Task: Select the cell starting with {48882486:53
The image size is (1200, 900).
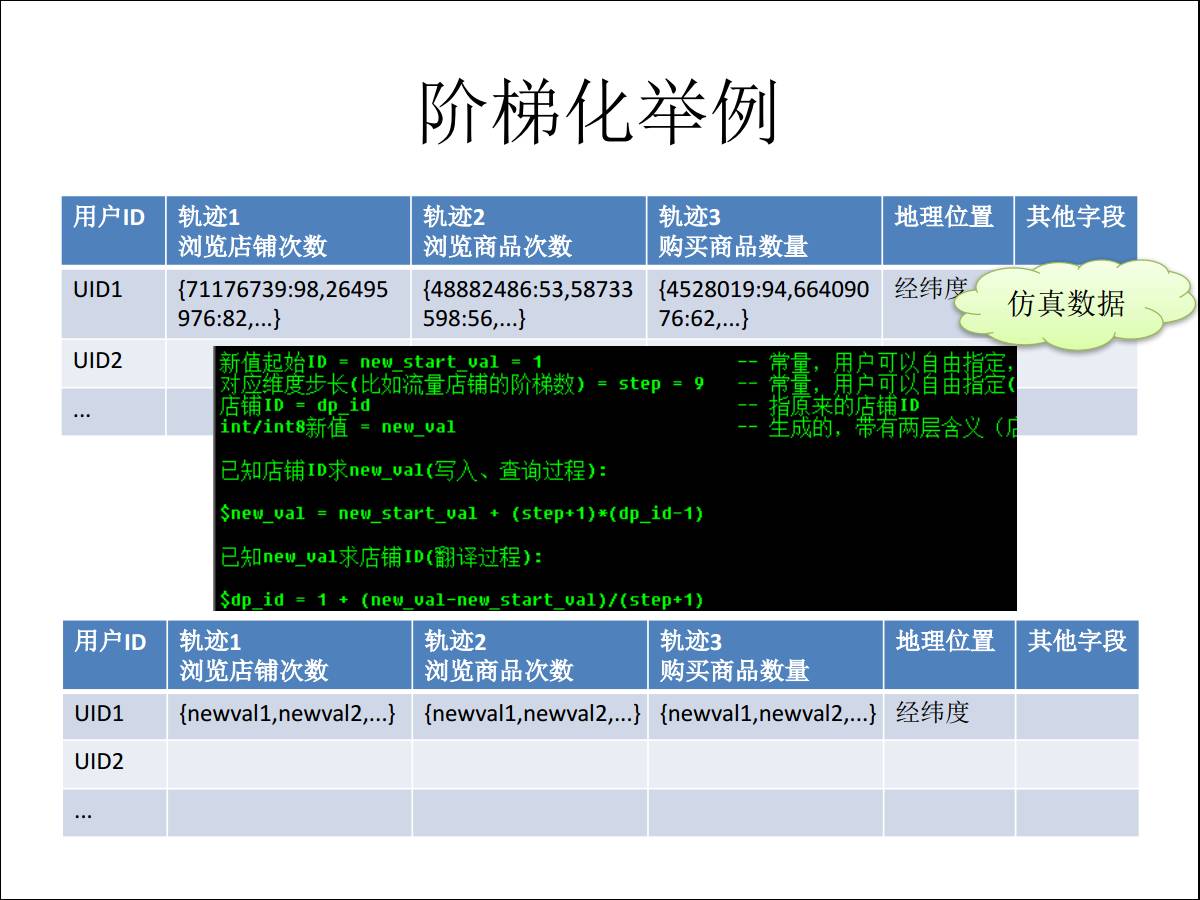Action: [x=527, y=304]
